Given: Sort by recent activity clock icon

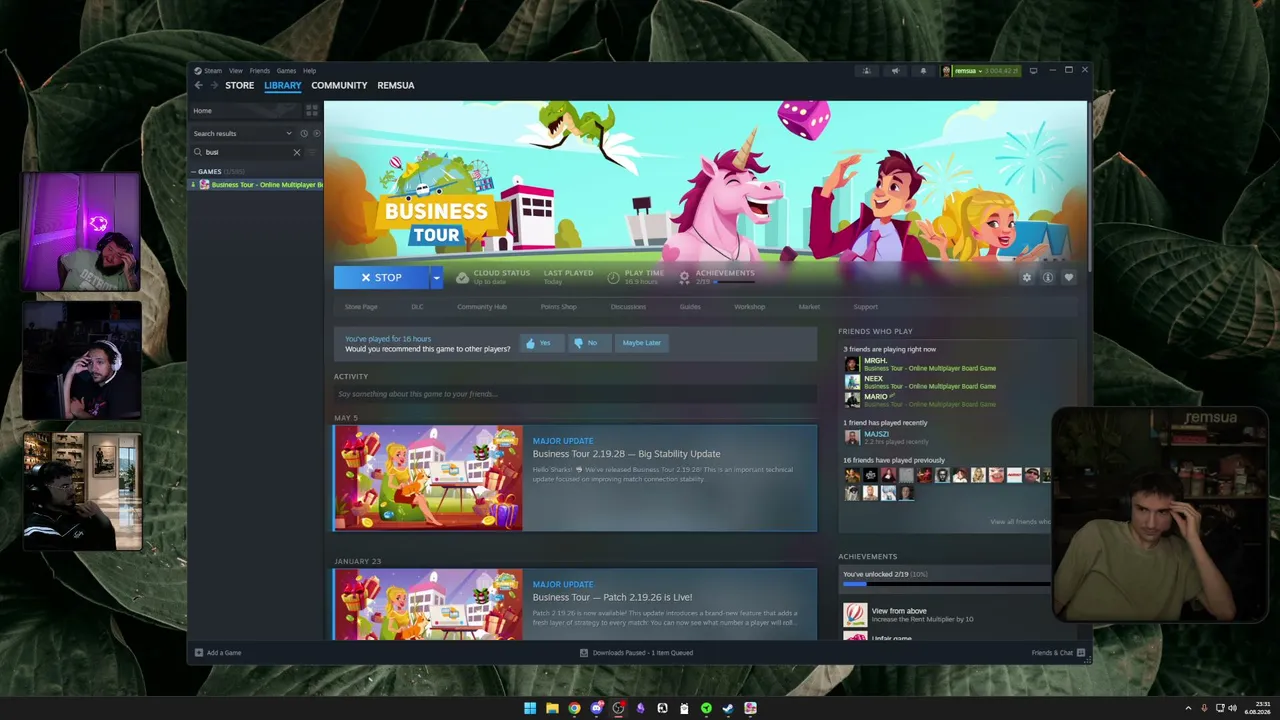Looking at the screenshot, I should [x=304, y=133].
